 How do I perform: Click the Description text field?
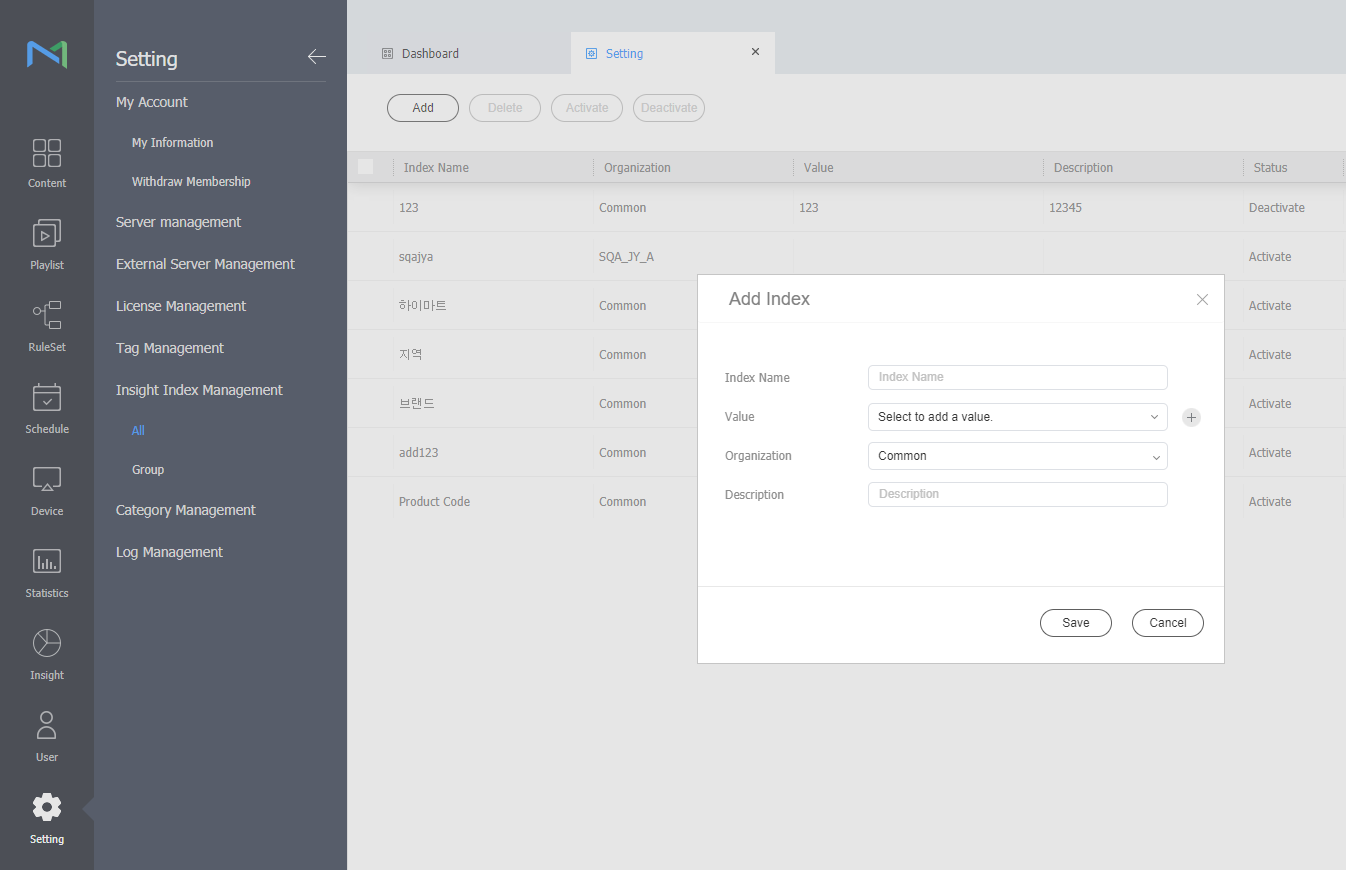[1017, 494]
